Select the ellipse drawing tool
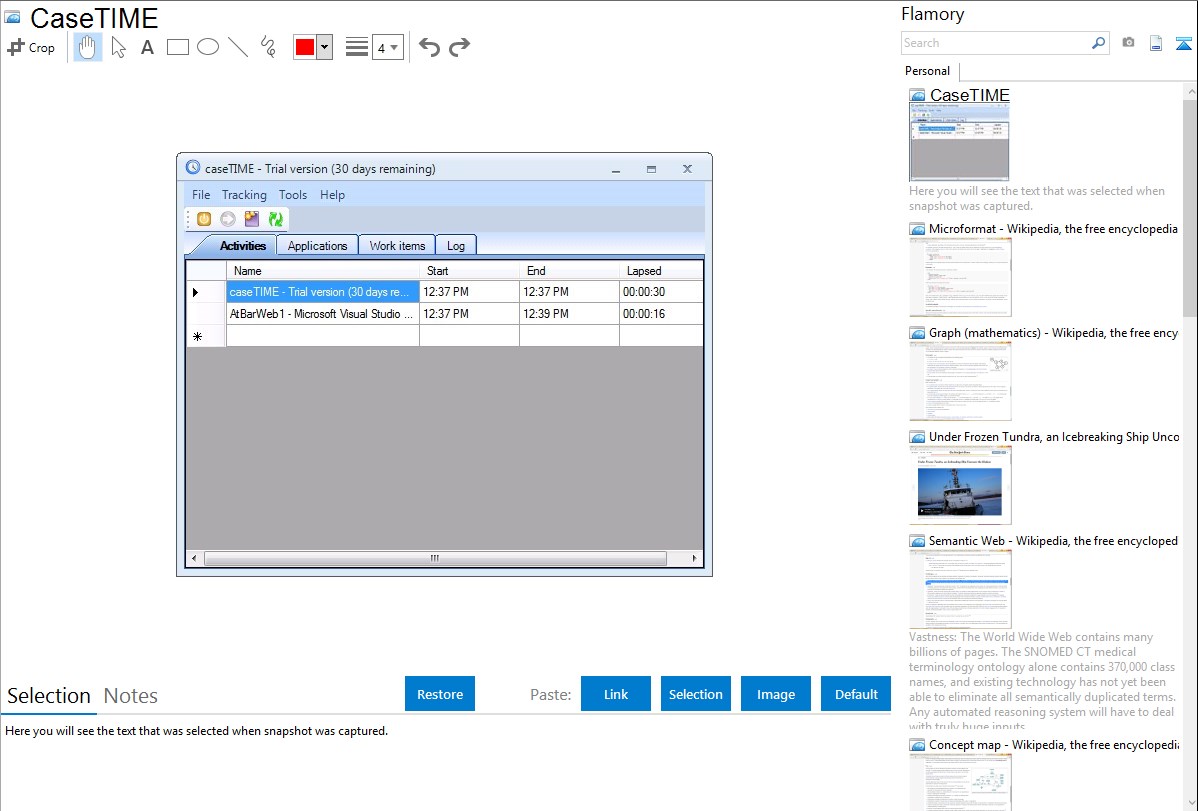The image size is (1198, 811). 208,47
